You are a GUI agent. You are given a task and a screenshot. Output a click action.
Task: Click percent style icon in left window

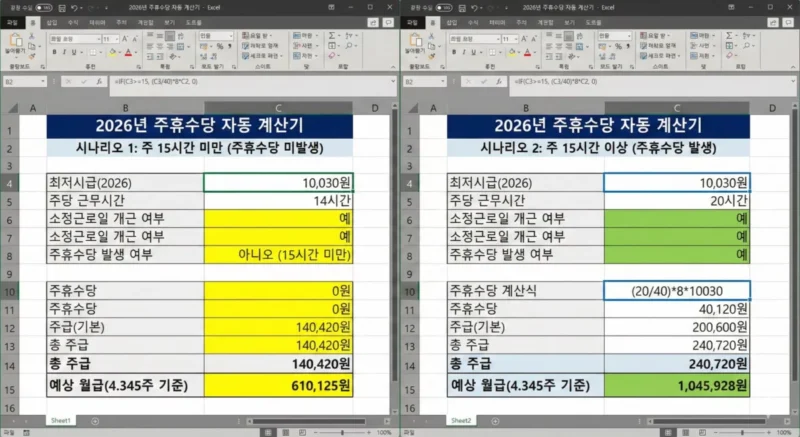(x=220, y=46)
